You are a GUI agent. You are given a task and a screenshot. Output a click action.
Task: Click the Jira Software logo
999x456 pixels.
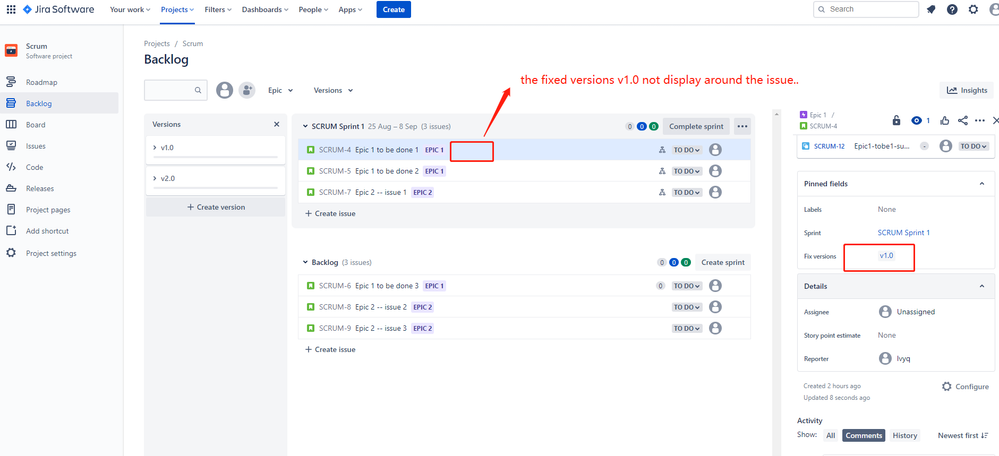(58, 10)
